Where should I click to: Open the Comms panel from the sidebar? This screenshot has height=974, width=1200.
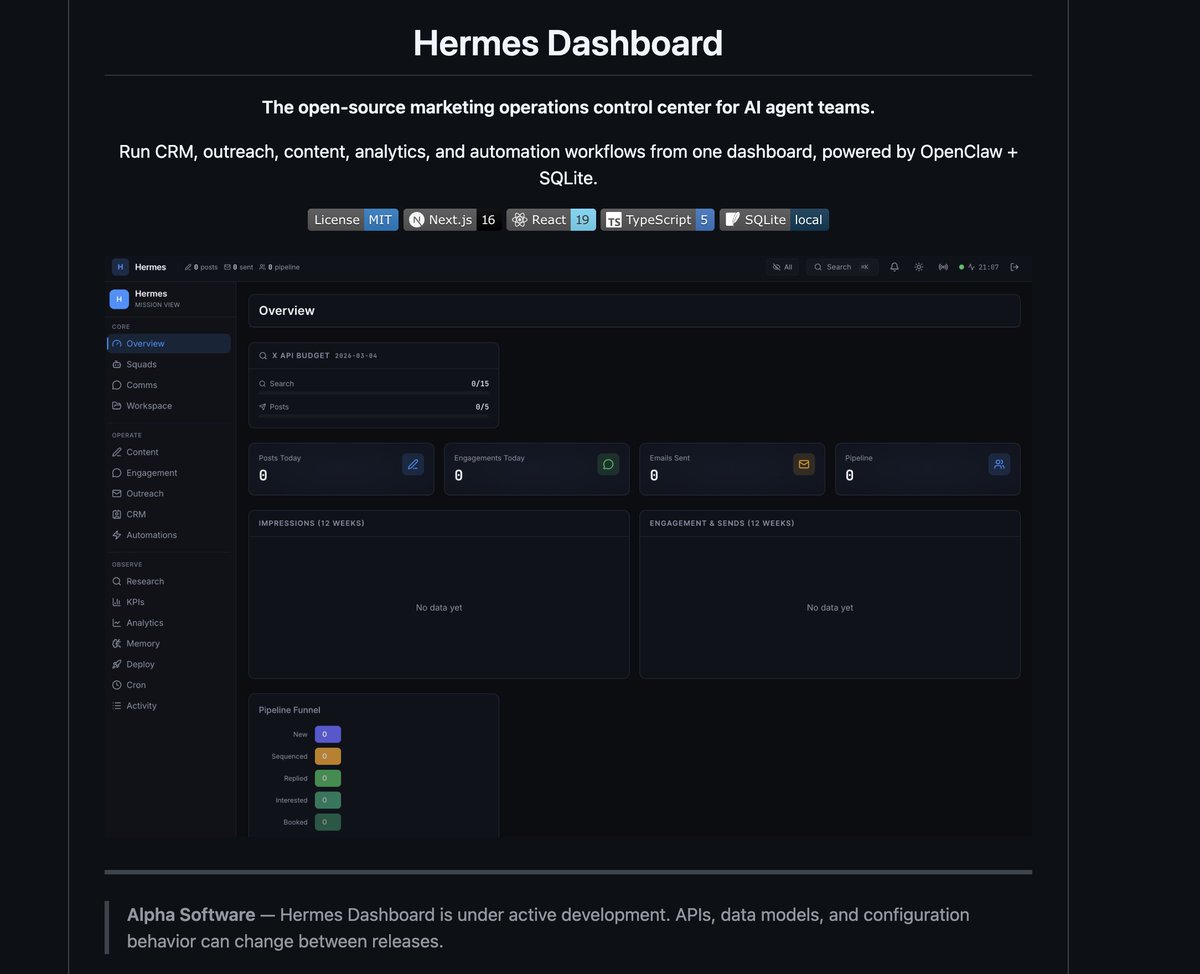(143, 385)
